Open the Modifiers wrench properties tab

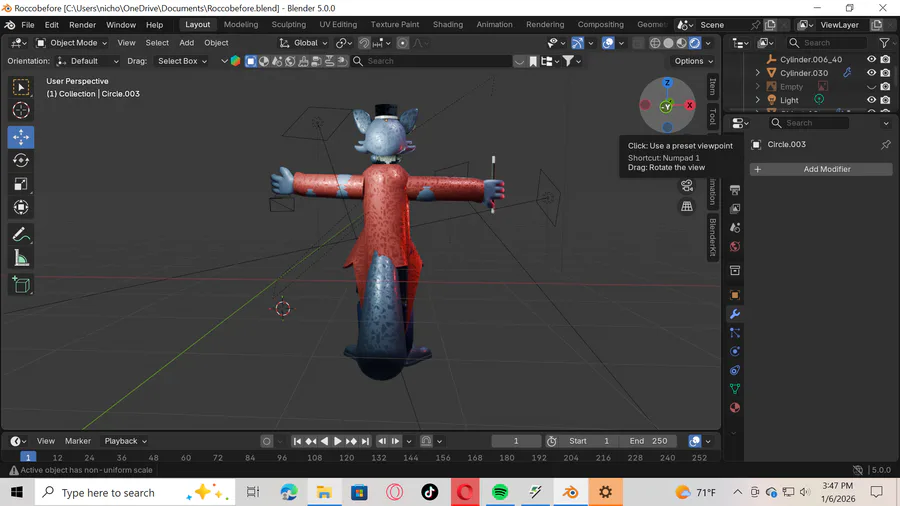click(735, 314)
